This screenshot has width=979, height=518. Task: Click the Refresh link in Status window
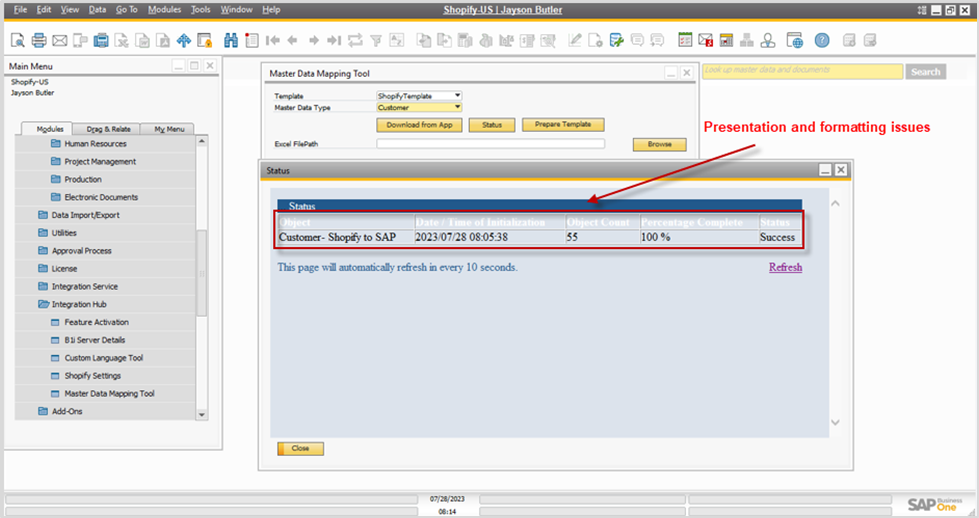coord(785,267)
